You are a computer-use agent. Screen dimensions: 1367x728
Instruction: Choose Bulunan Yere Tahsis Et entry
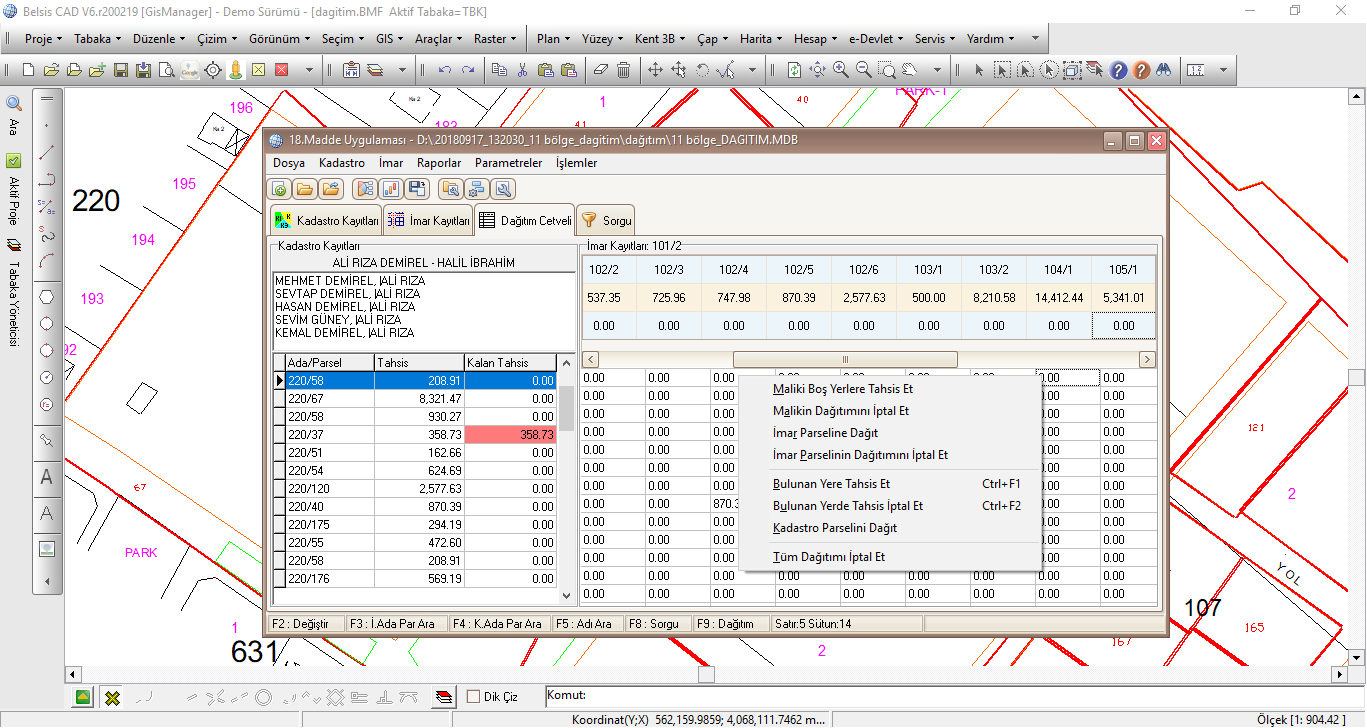(x=890, y=484)
